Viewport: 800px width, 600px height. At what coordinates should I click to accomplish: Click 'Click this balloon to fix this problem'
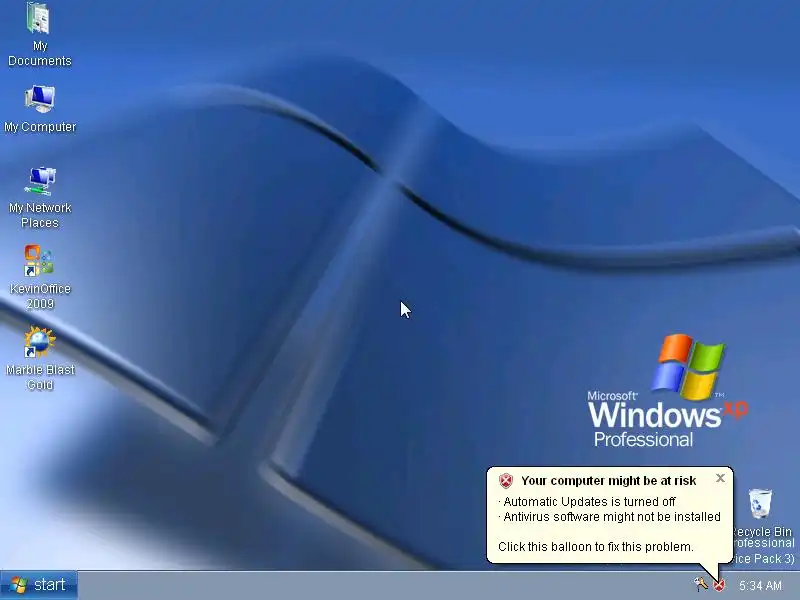595,547
